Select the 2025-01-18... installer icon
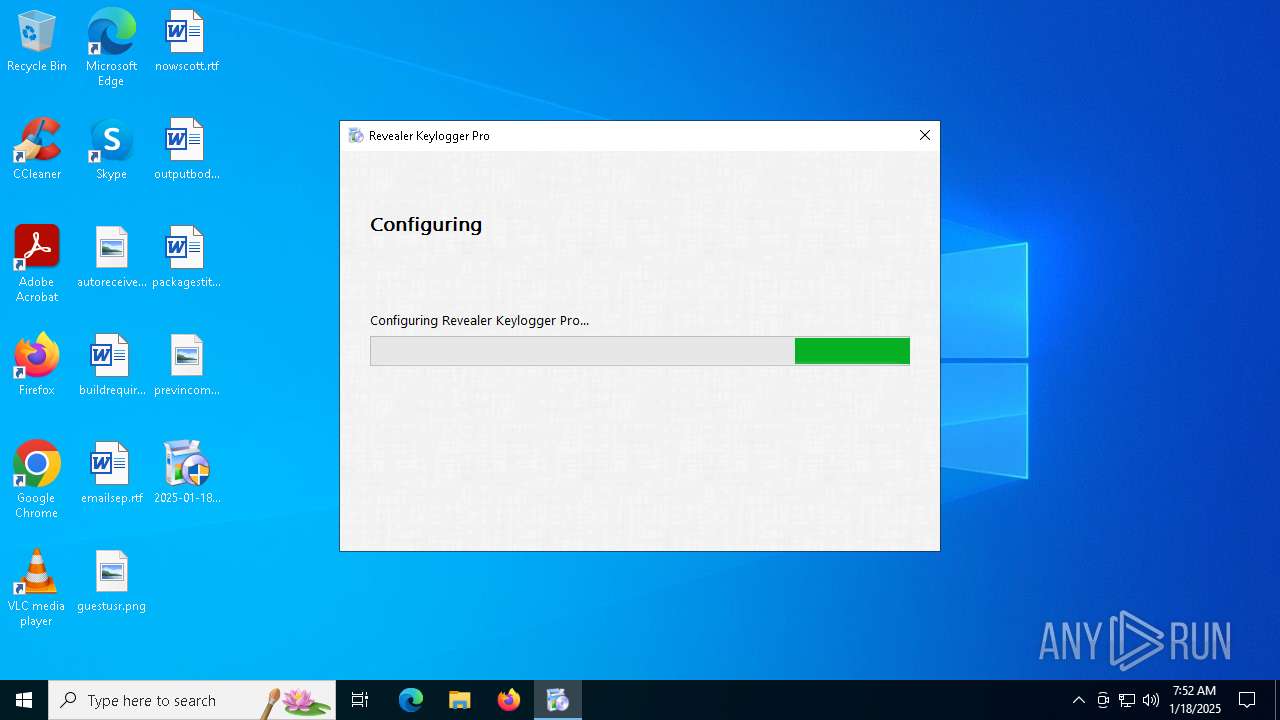 point(186,474)
